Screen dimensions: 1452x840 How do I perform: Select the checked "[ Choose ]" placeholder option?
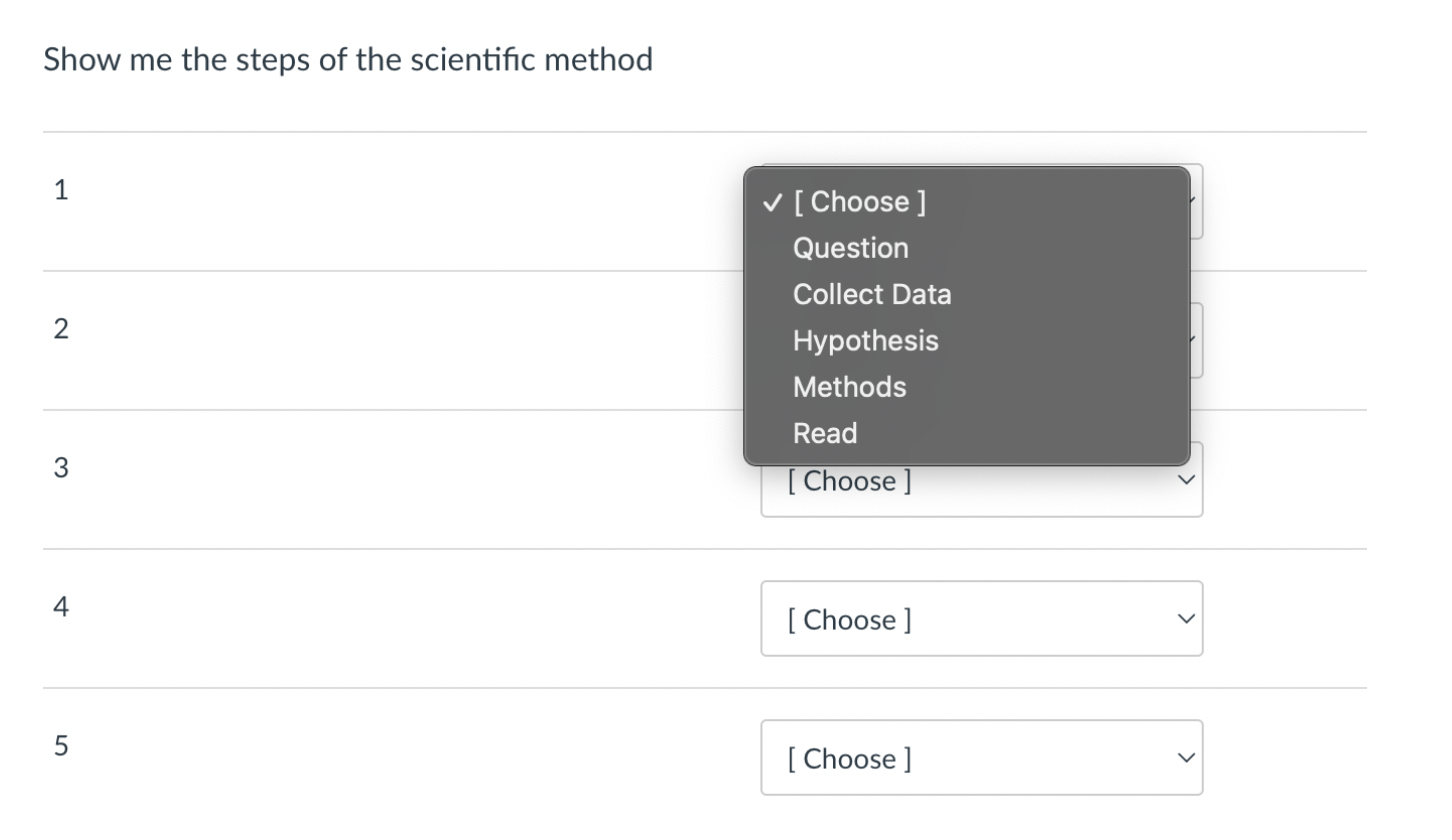(860, 202)
